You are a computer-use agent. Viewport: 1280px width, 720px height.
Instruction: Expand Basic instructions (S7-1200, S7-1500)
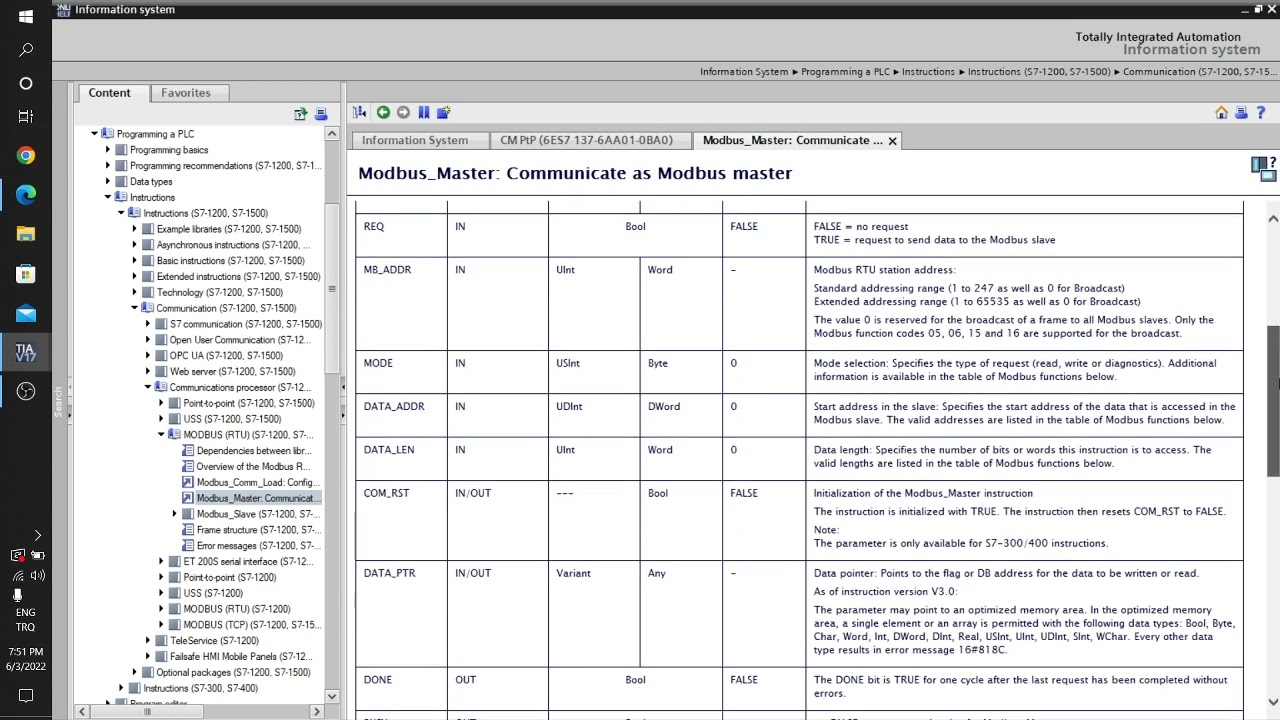[135, 261]
